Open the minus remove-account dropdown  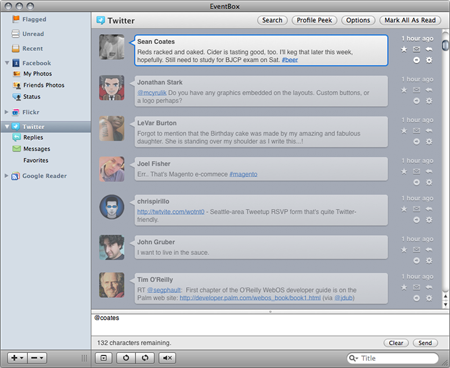click(37, 358)
